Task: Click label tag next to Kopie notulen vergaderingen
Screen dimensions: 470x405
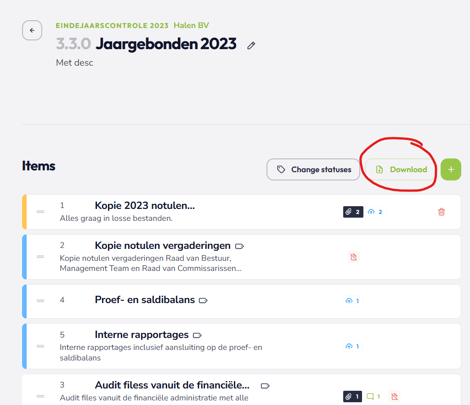Action: [239, 246]
